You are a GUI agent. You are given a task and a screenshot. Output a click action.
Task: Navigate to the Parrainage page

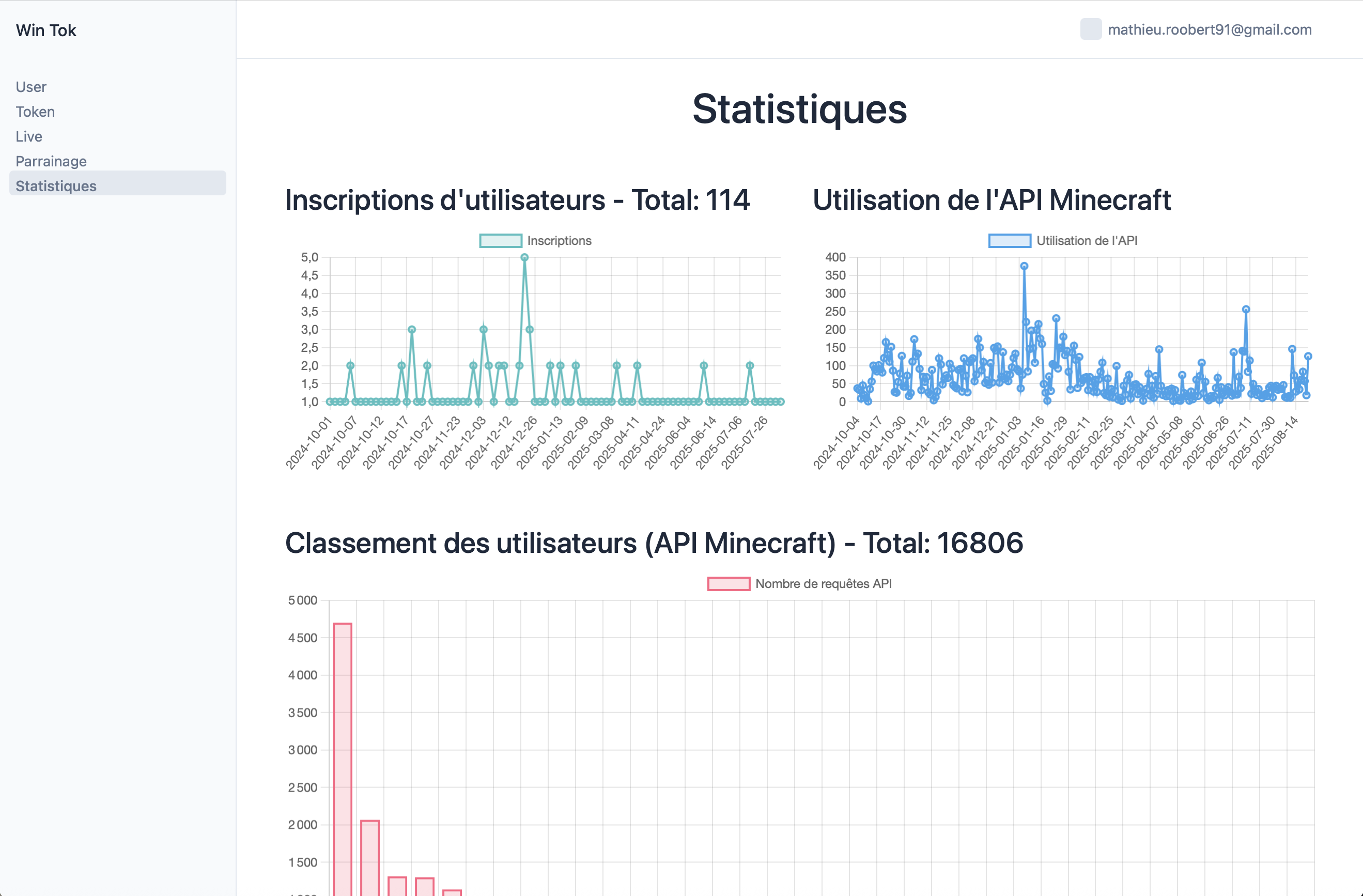coord(51,161)
